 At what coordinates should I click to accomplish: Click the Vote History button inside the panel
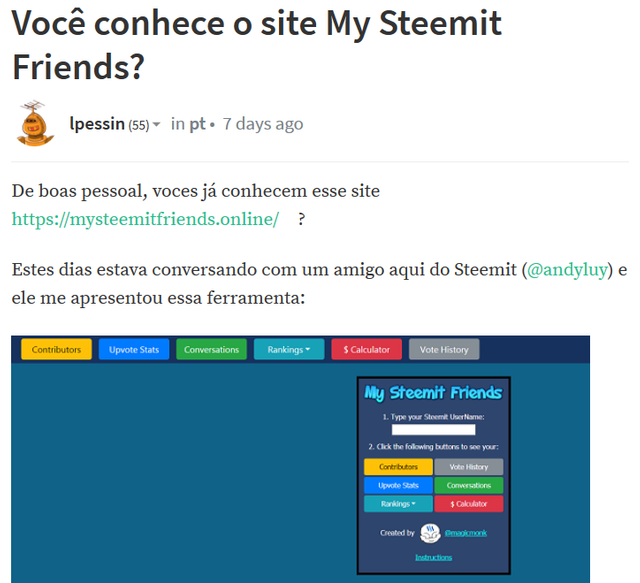point(469,467)
